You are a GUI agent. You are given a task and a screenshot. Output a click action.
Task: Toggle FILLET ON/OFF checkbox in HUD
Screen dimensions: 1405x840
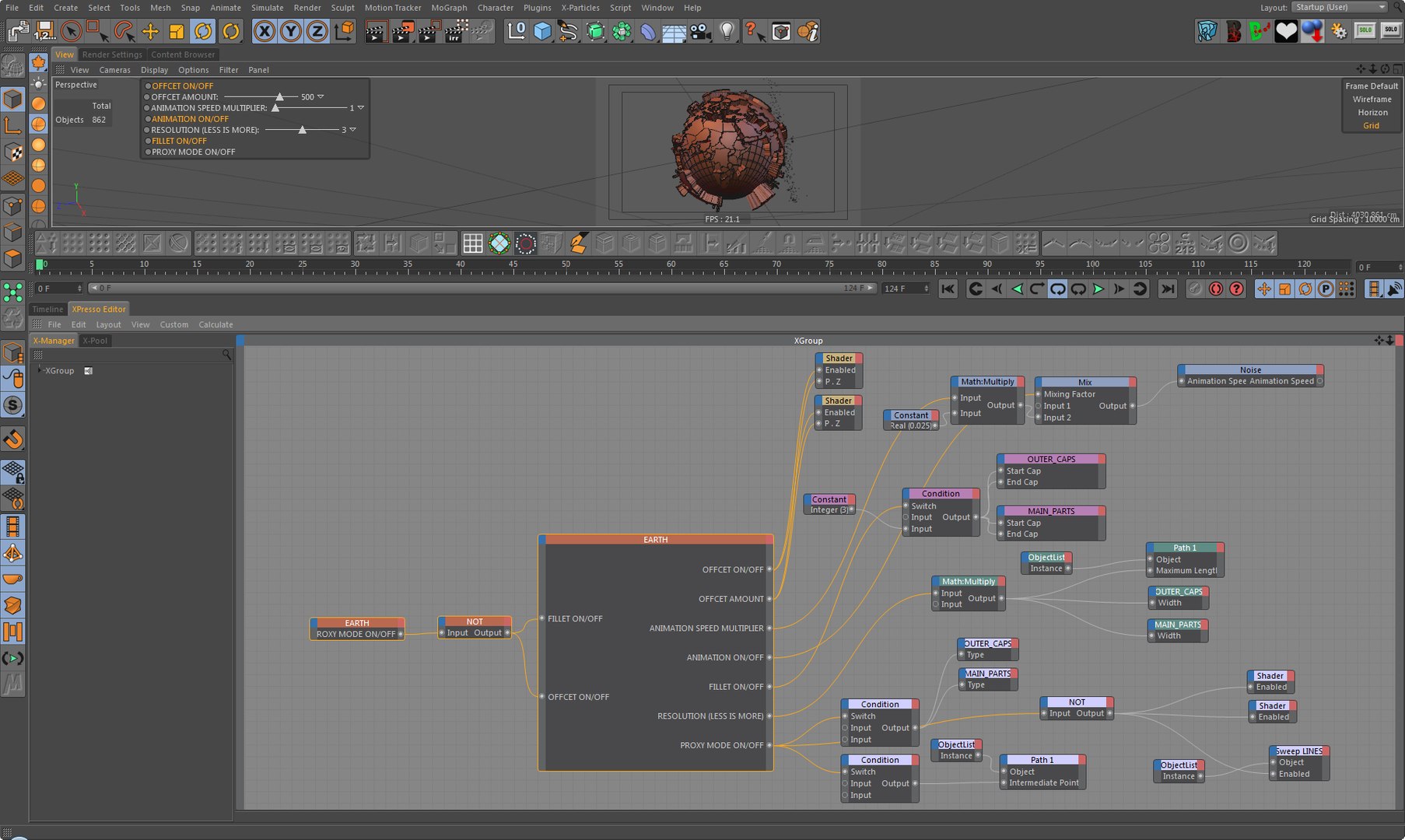[x=147, y=141]
